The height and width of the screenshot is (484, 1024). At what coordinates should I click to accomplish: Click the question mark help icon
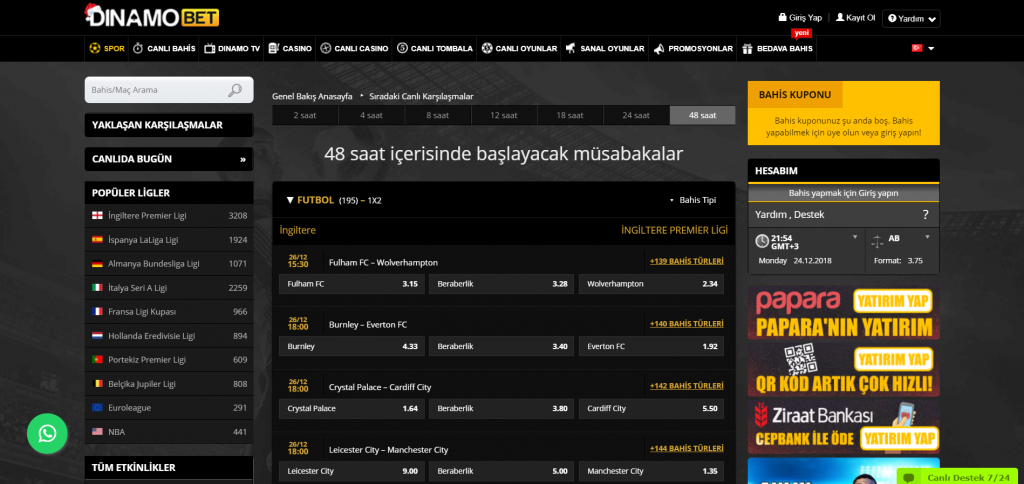point(925,214)
